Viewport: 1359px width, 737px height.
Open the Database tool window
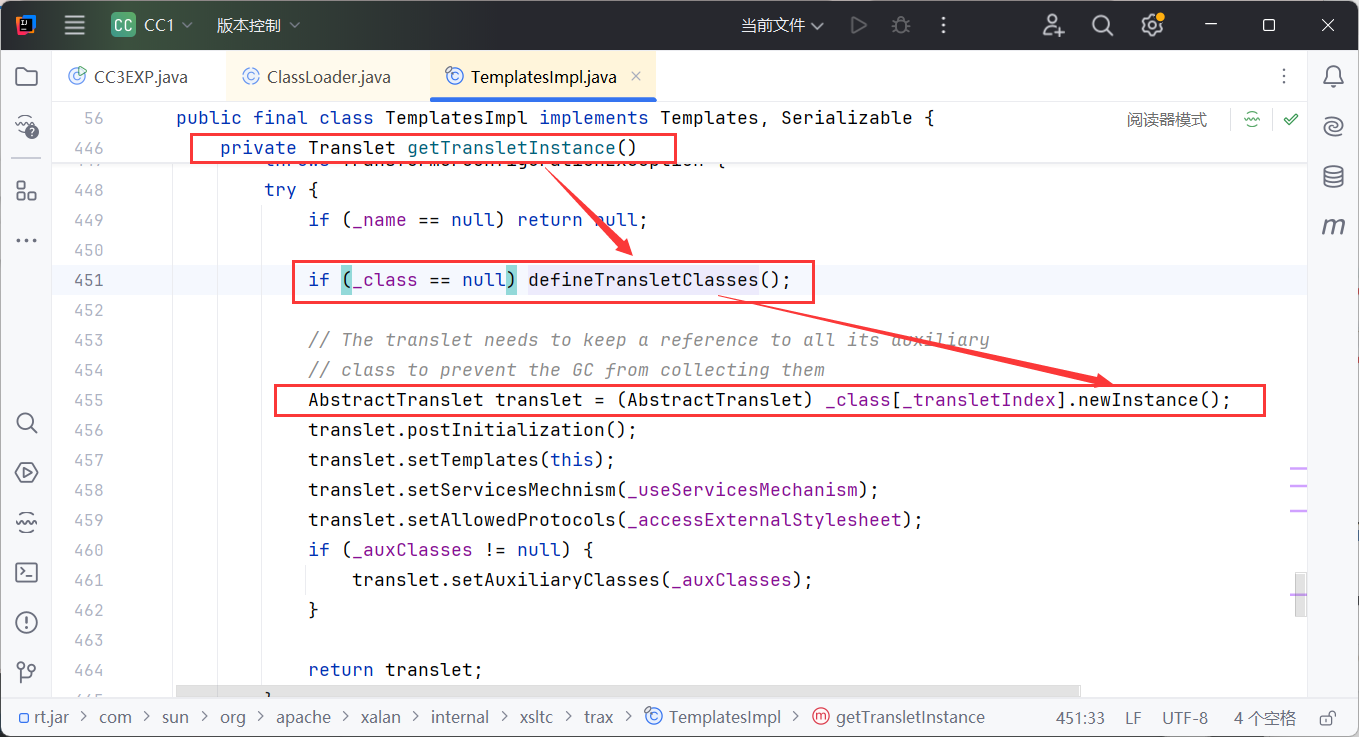pos(1333,177)
